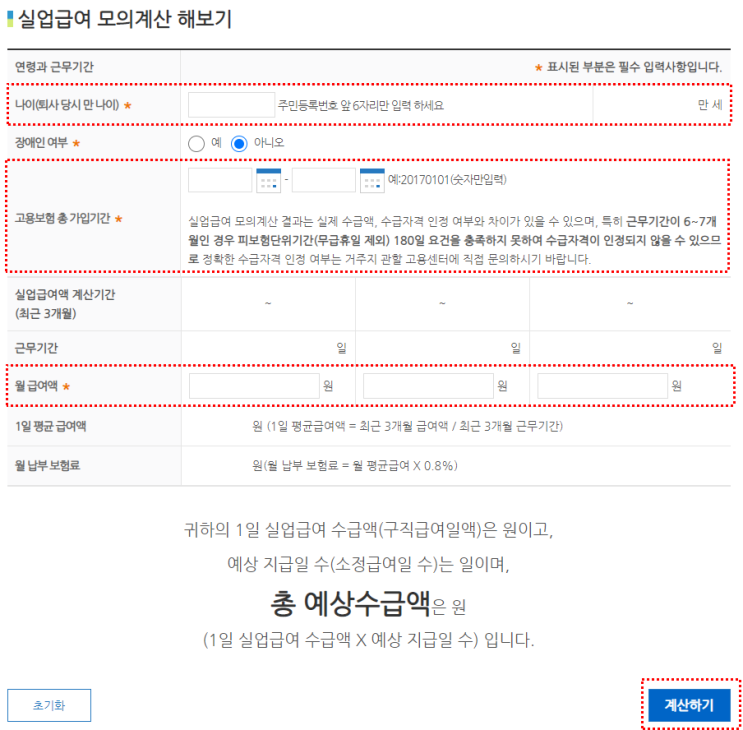Click the '예상 지급일 수(소정급여일 수)' line
Viewport: 743px width, 730px height.
(x=368, y=564)
